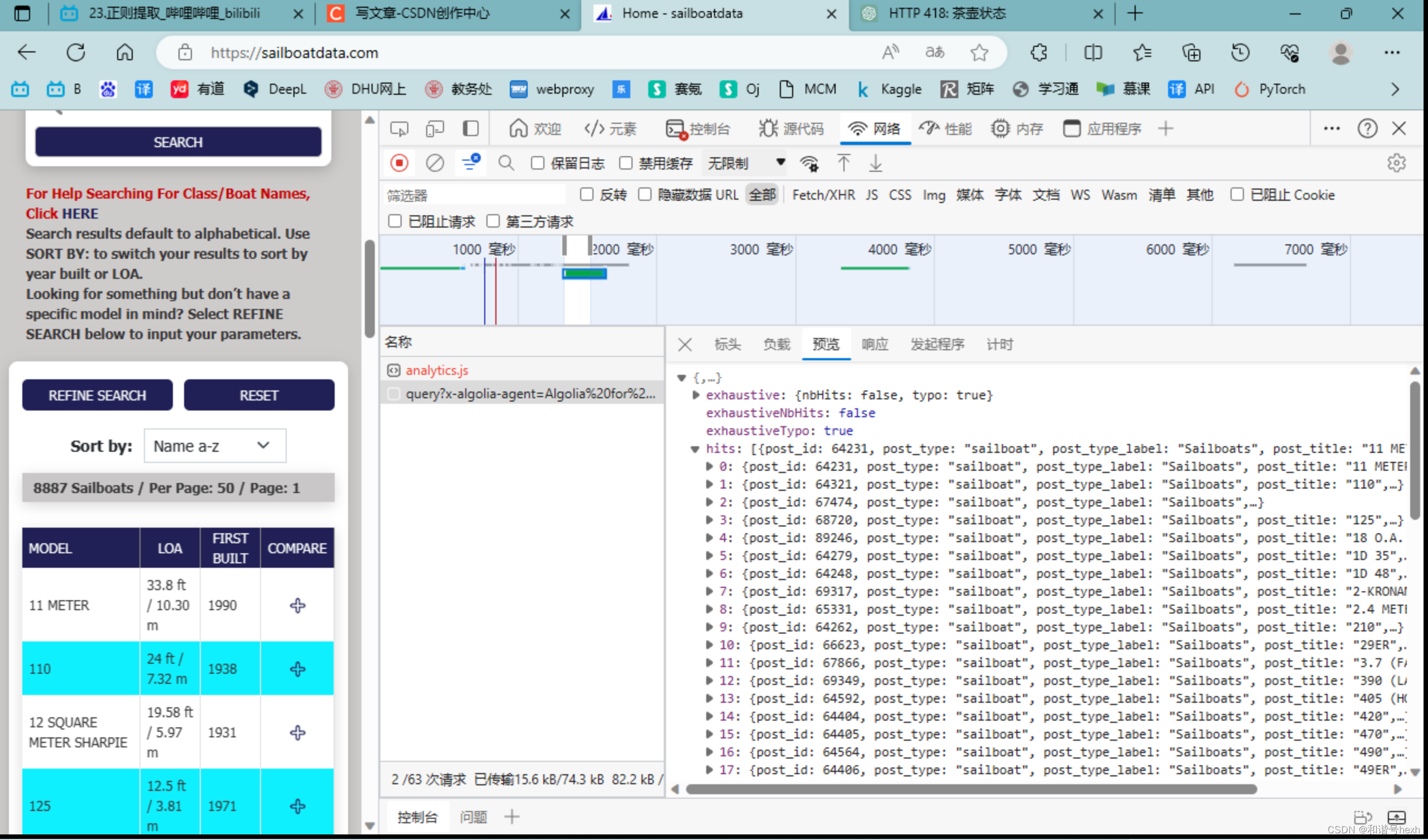Image resolution: width=1428 pixels, height=840 pixels.
Task: Close the request details pane
Action: coord(684,344)
